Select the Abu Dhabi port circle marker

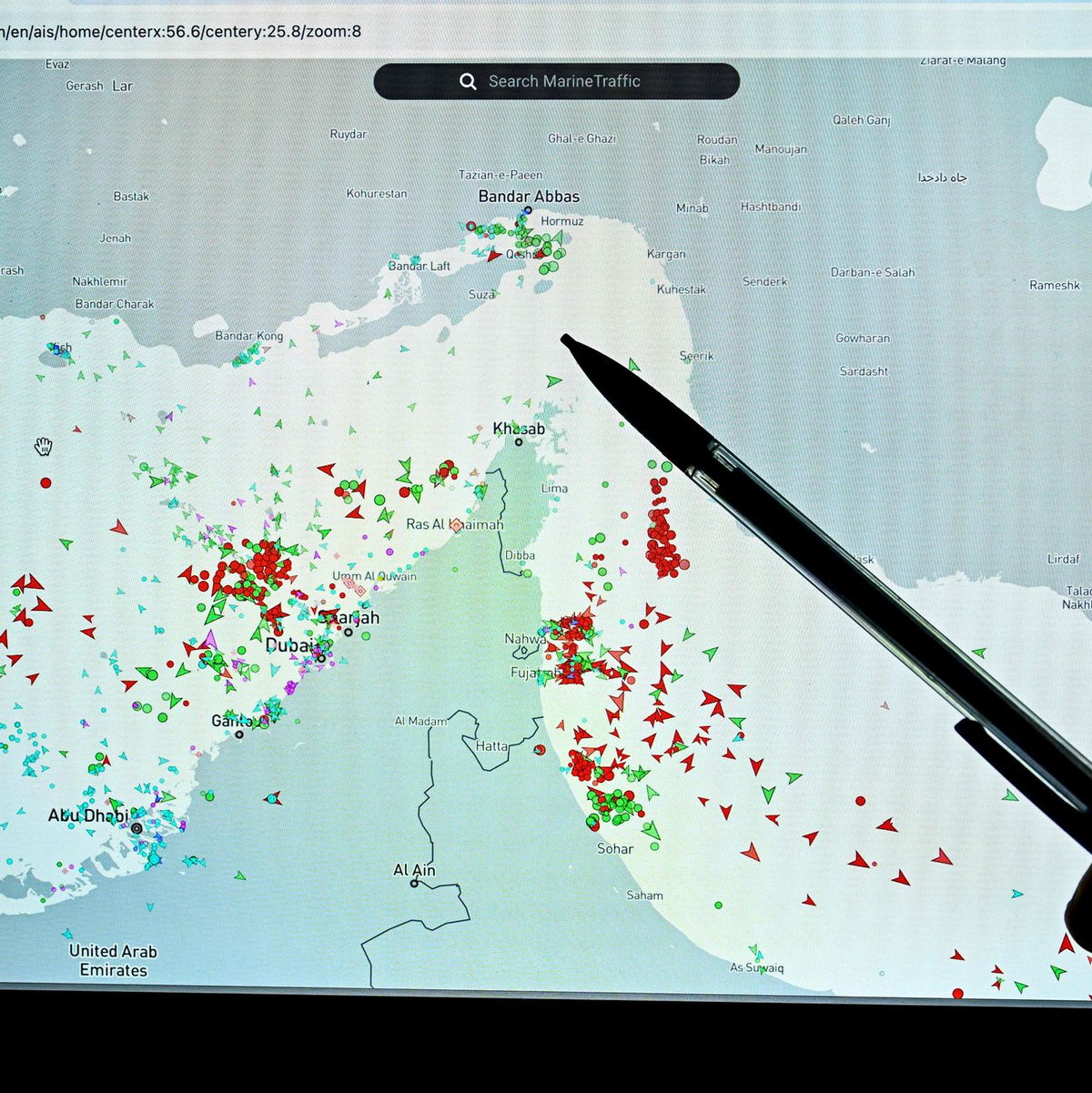click(136, 828)
